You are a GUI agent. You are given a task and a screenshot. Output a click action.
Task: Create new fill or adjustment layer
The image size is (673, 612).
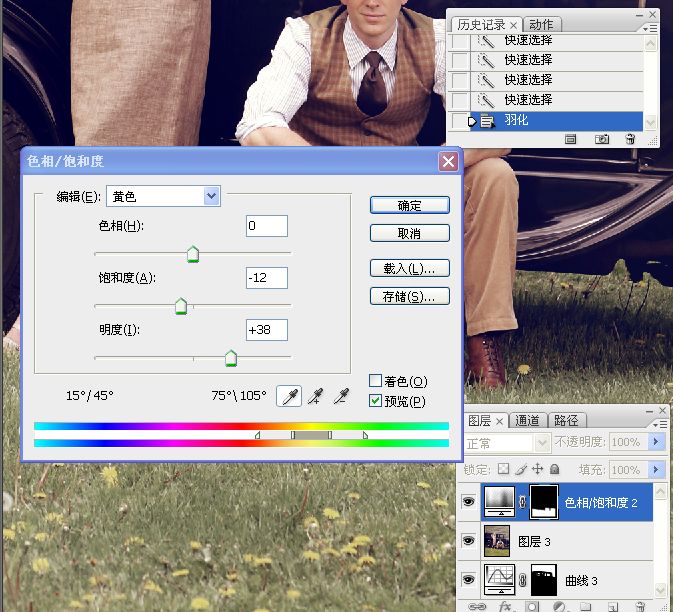(559, 607)
